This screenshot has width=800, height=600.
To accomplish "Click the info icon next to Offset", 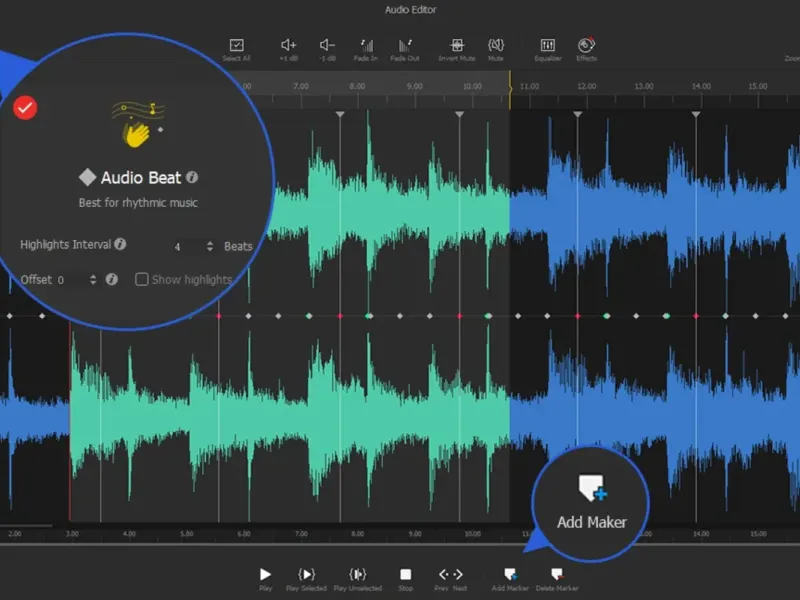I will (112, 279).
